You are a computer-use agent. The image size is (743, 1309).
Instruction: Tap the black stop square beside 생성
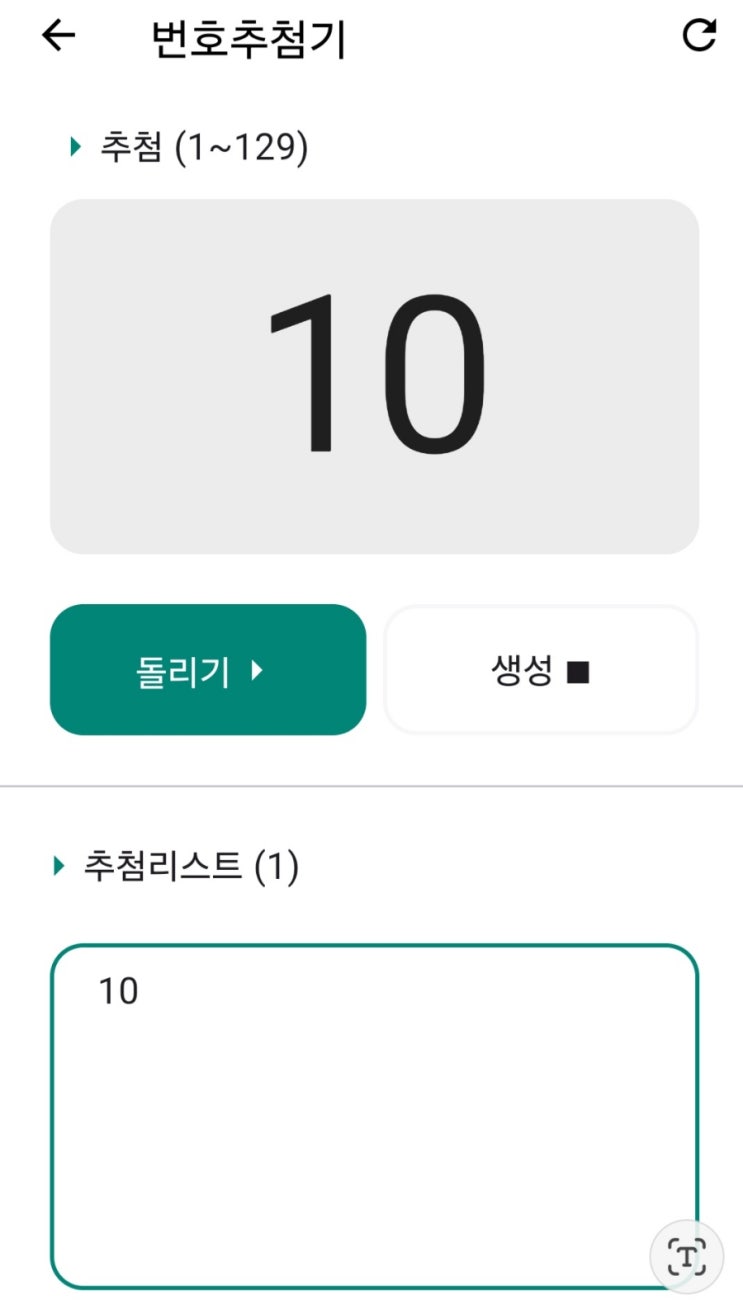[x=577, y=673]
